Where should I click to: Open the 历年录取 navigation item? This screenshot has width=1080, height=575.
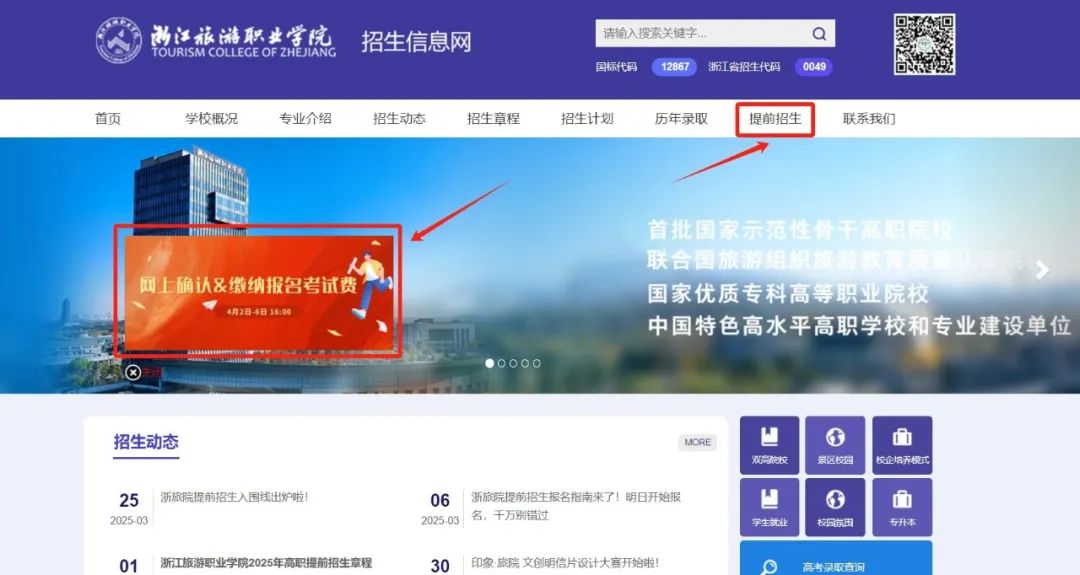coord(681,119)
